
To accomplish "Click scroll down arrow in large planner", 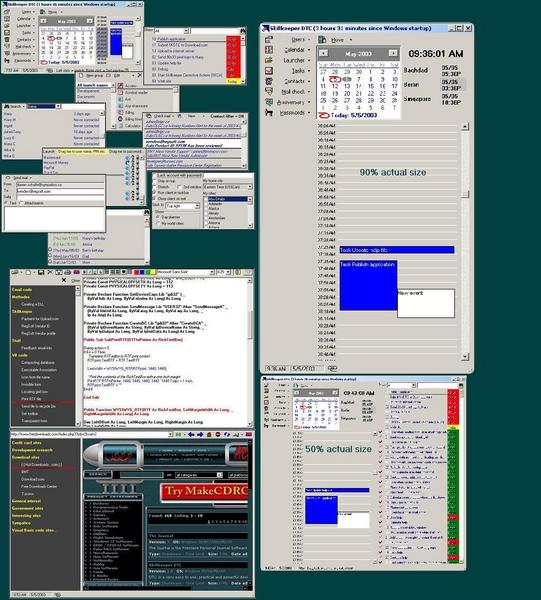I will click(465, 357).
